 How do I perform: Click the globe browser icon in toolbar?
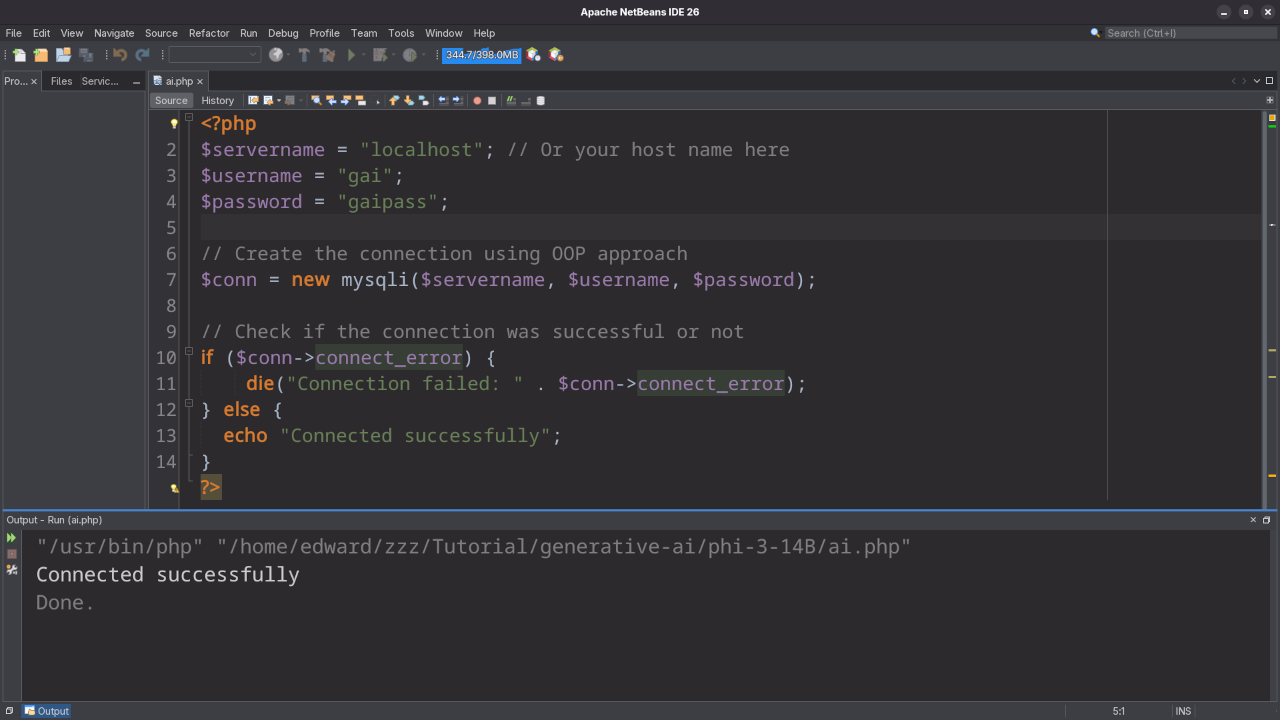click(275, 55)
